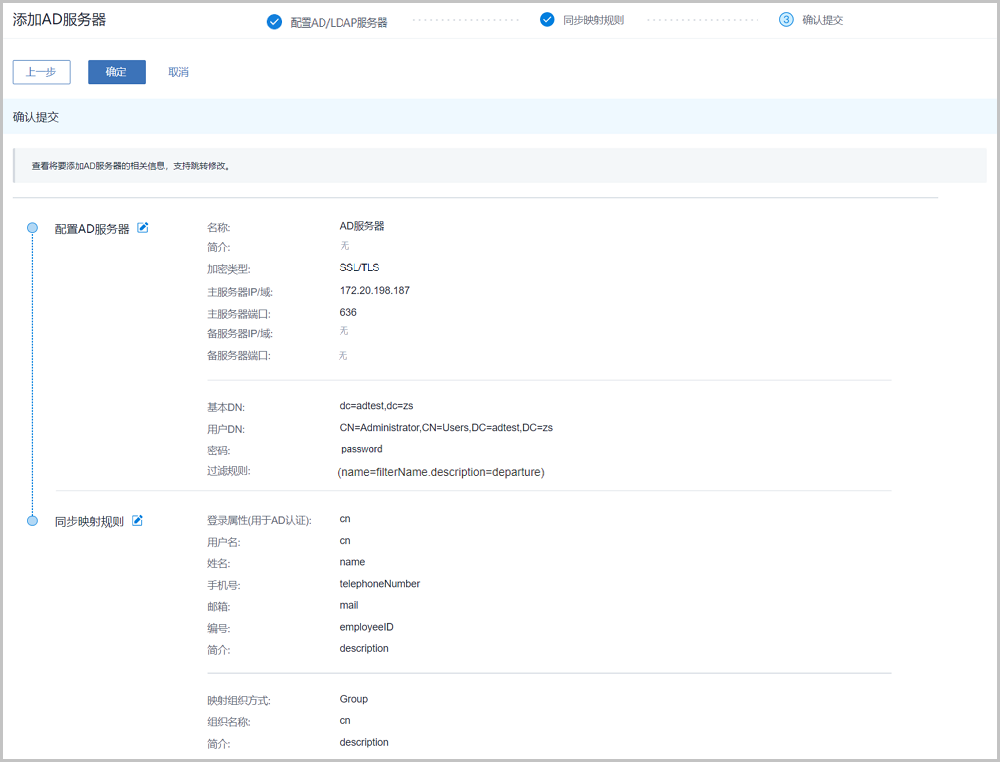Edit the 配置AD服务器 section via pencil icon
Screen dimensions: 1000x762
point(143,228)
